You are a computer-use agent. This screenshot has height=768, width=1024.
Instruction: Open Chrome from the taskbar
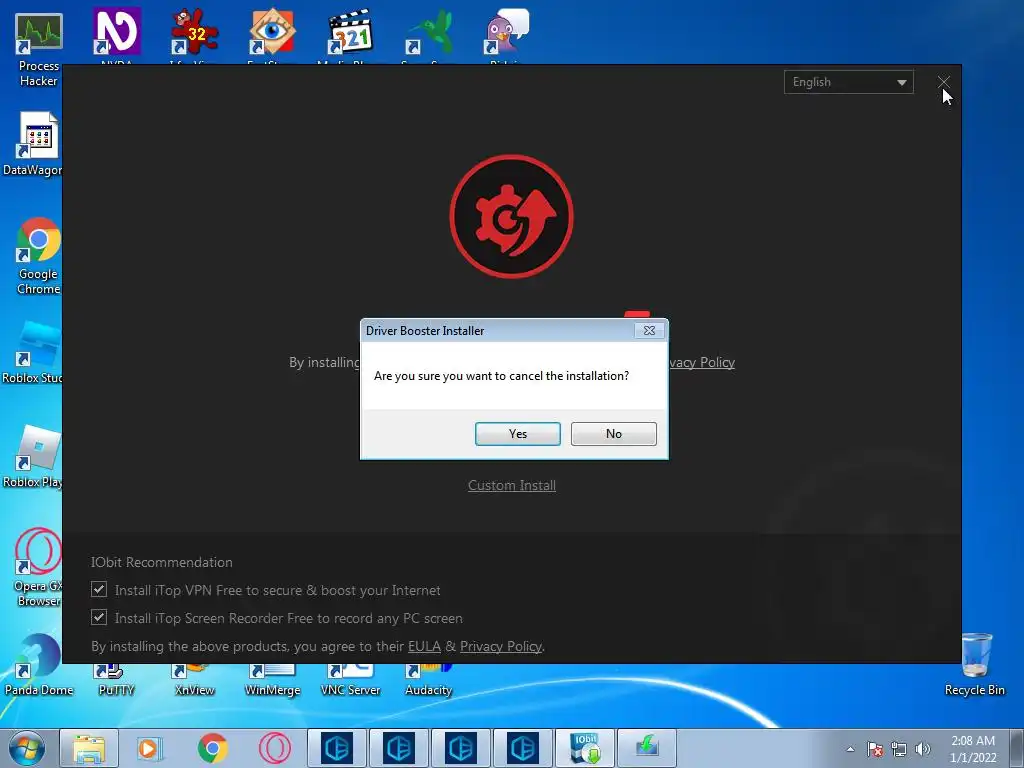tap(212, 748)
